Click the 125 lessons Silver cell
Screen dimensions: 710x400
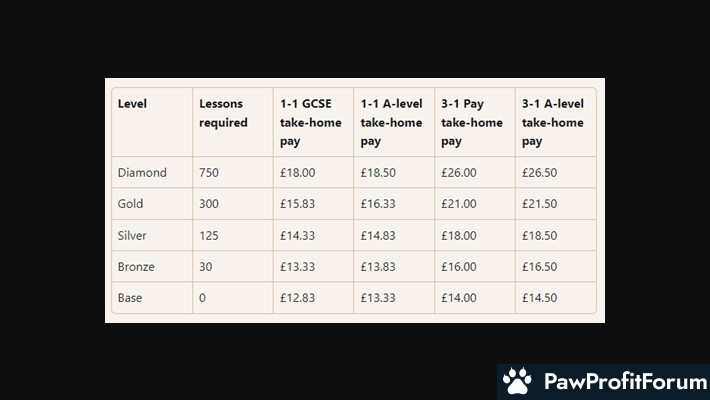pos(209,235)
